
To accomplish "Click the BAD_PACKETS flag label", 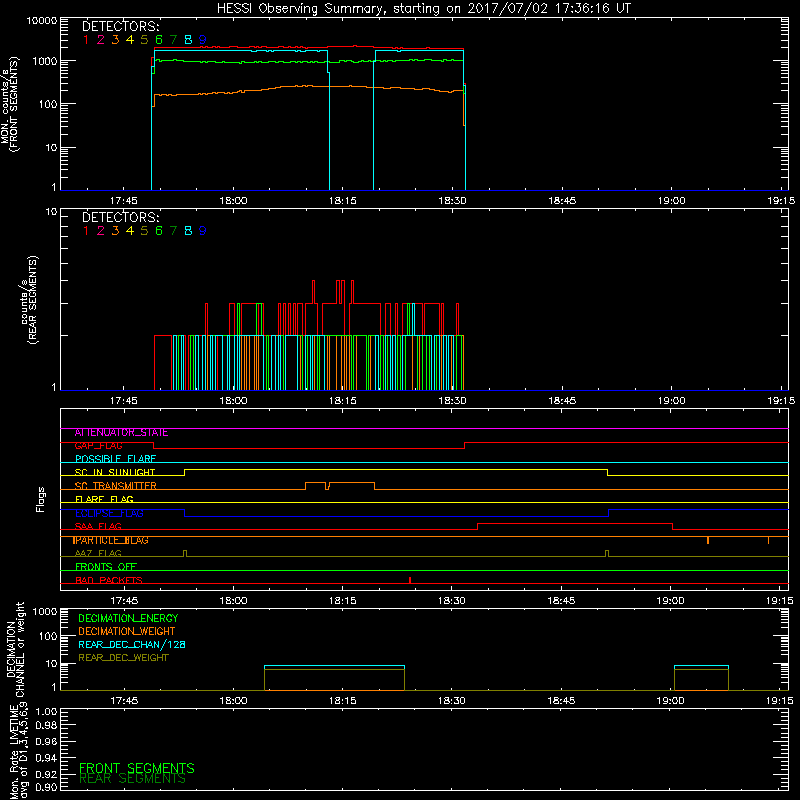I will tap(109, 581).
